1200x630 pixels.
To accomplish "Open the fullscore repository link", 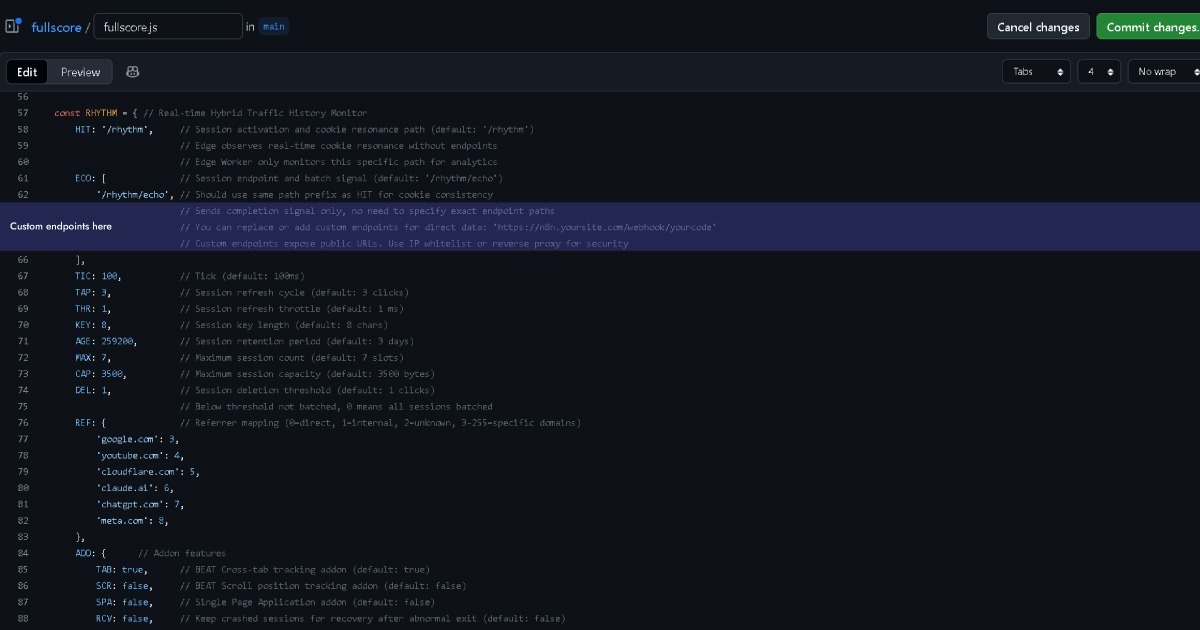I will click(56, 27).
